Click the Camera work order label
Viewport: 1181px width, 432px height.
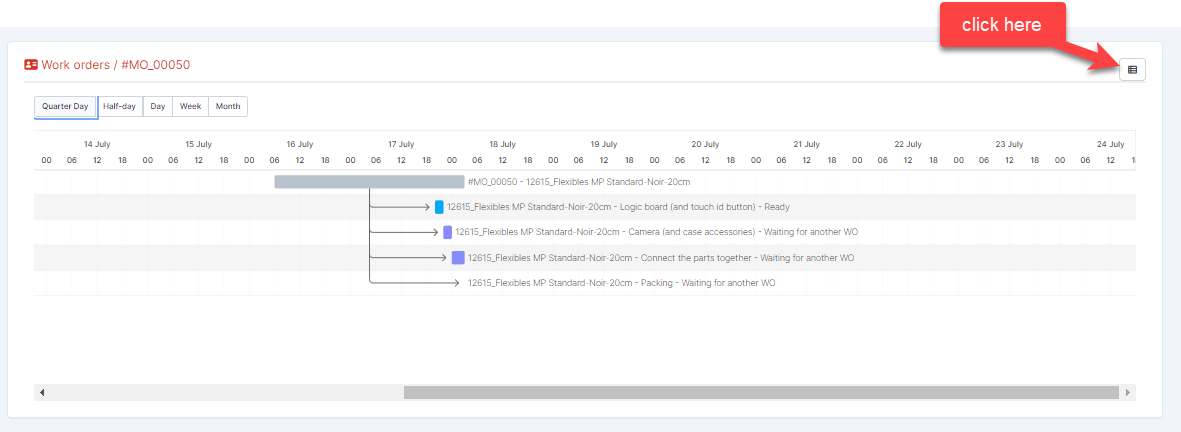click(656, 232)
